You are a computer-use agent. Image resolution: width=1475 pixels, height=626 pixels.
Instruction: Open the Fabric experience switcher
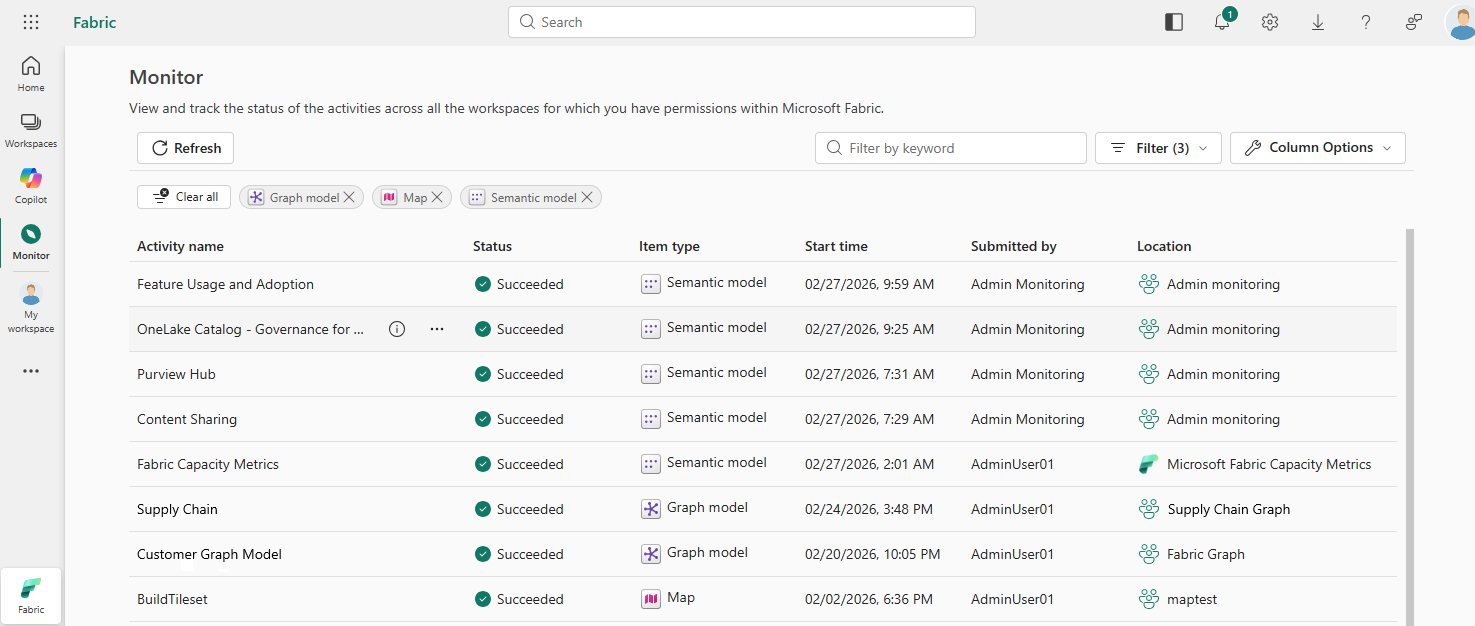point(31,595)
